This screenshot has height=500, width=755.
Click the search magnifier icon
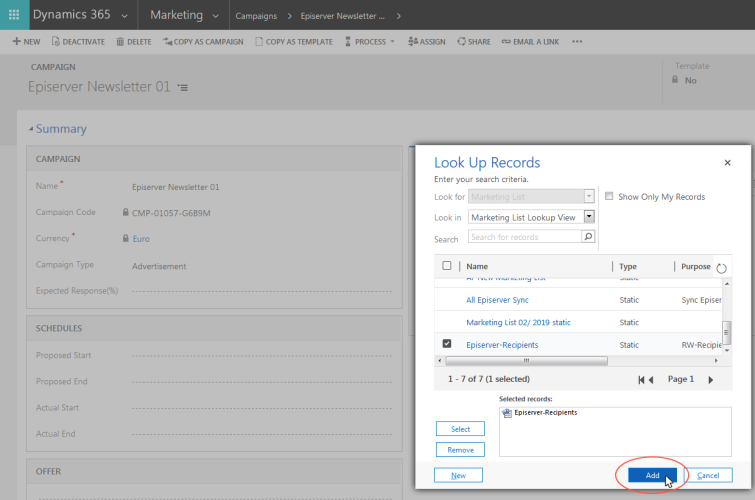click(x=588, y=237)
